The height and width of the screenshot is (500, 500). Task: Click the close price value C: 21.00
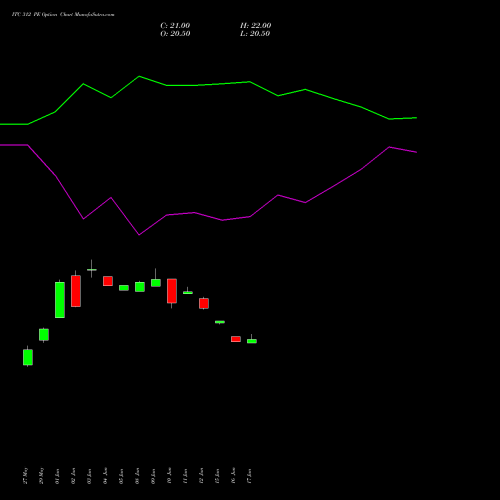pos(175,26)
